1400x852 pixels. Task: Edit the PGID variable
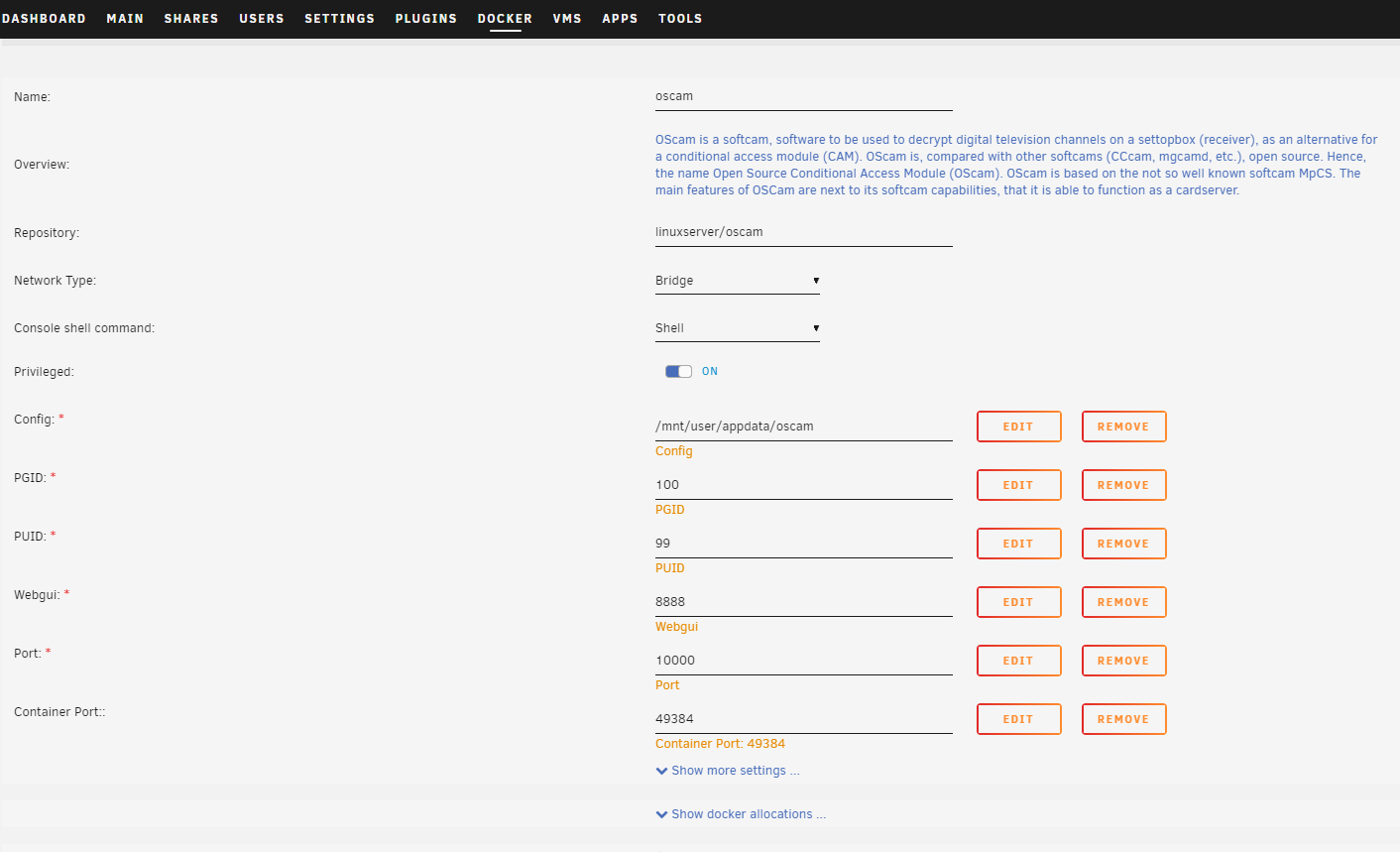pyautogui.click(x=1018, y=486)
